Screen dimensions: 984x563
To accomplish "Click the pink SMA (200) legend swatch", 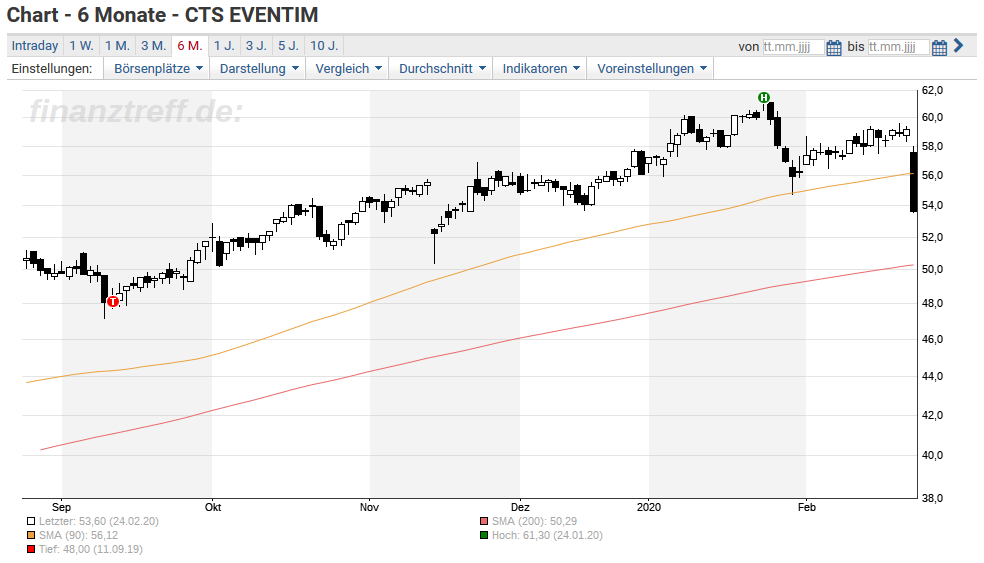I will 484,521.
